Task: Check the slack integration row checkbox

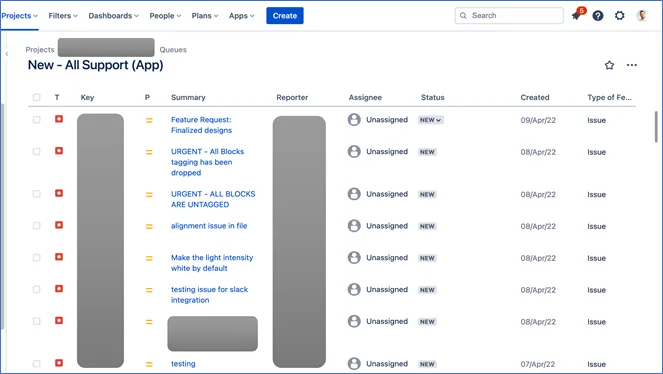Action: click(x=37, y=289)
